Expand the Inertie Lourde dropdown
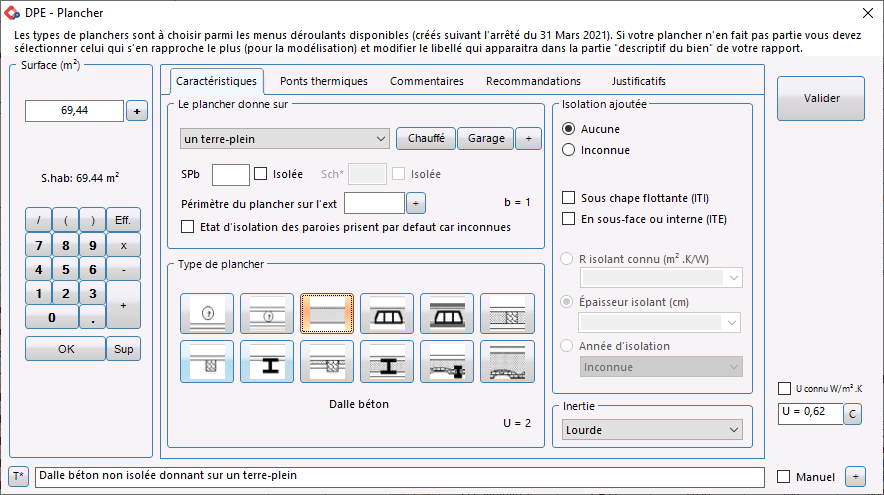This screenshot has height=495, width=884. 652,430
